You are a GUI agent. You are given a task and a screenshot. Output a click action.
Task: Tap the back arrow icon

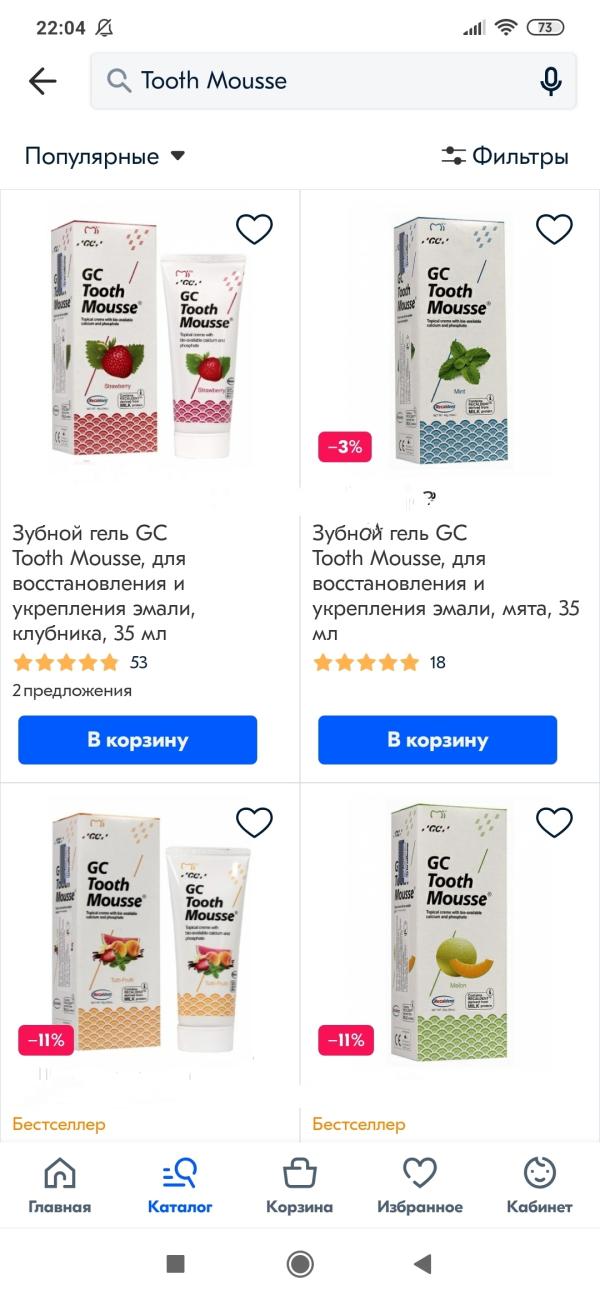[43, 81]
